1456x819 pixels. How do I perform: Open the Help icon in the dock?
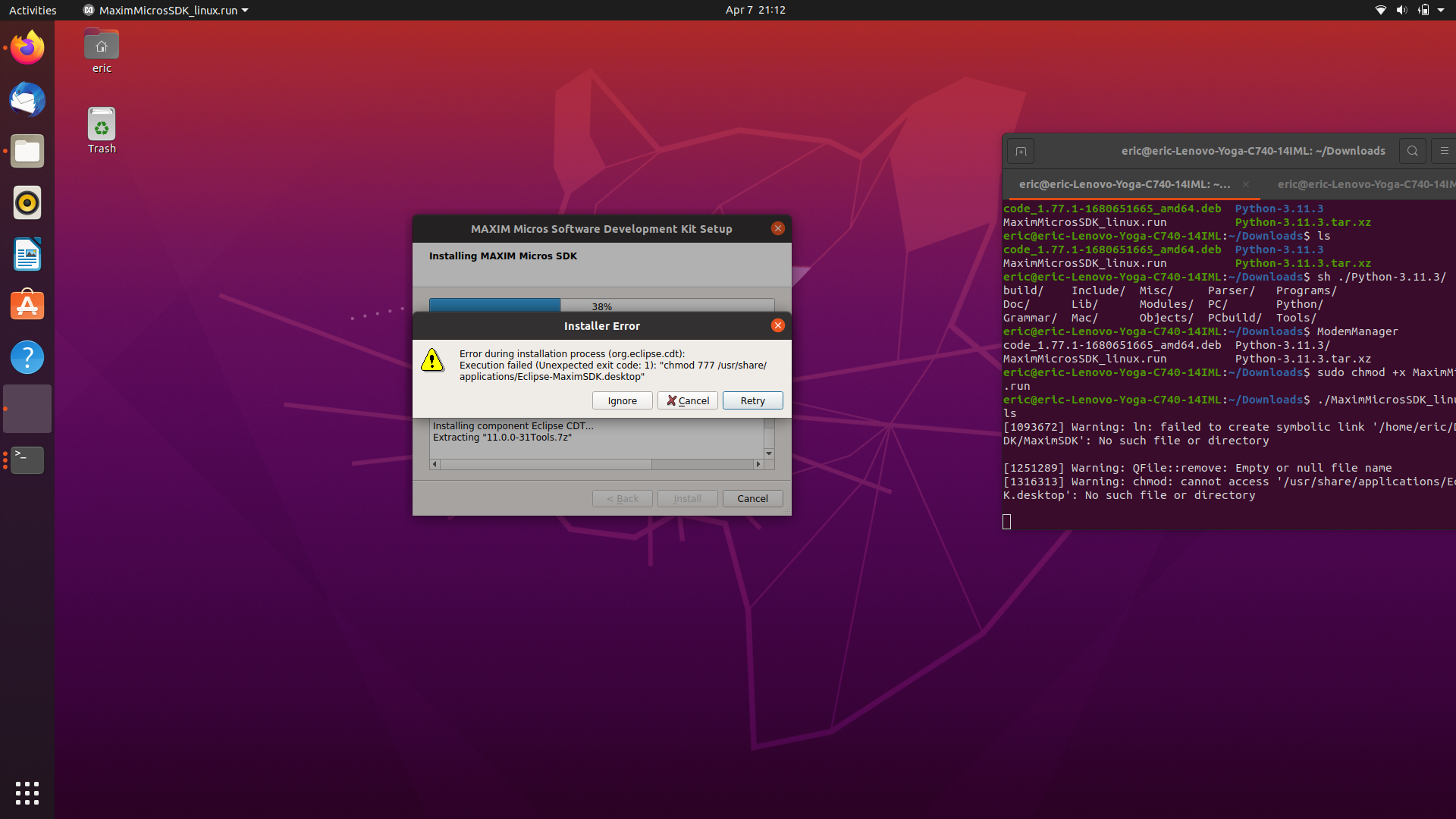click(x=27, y=357)
